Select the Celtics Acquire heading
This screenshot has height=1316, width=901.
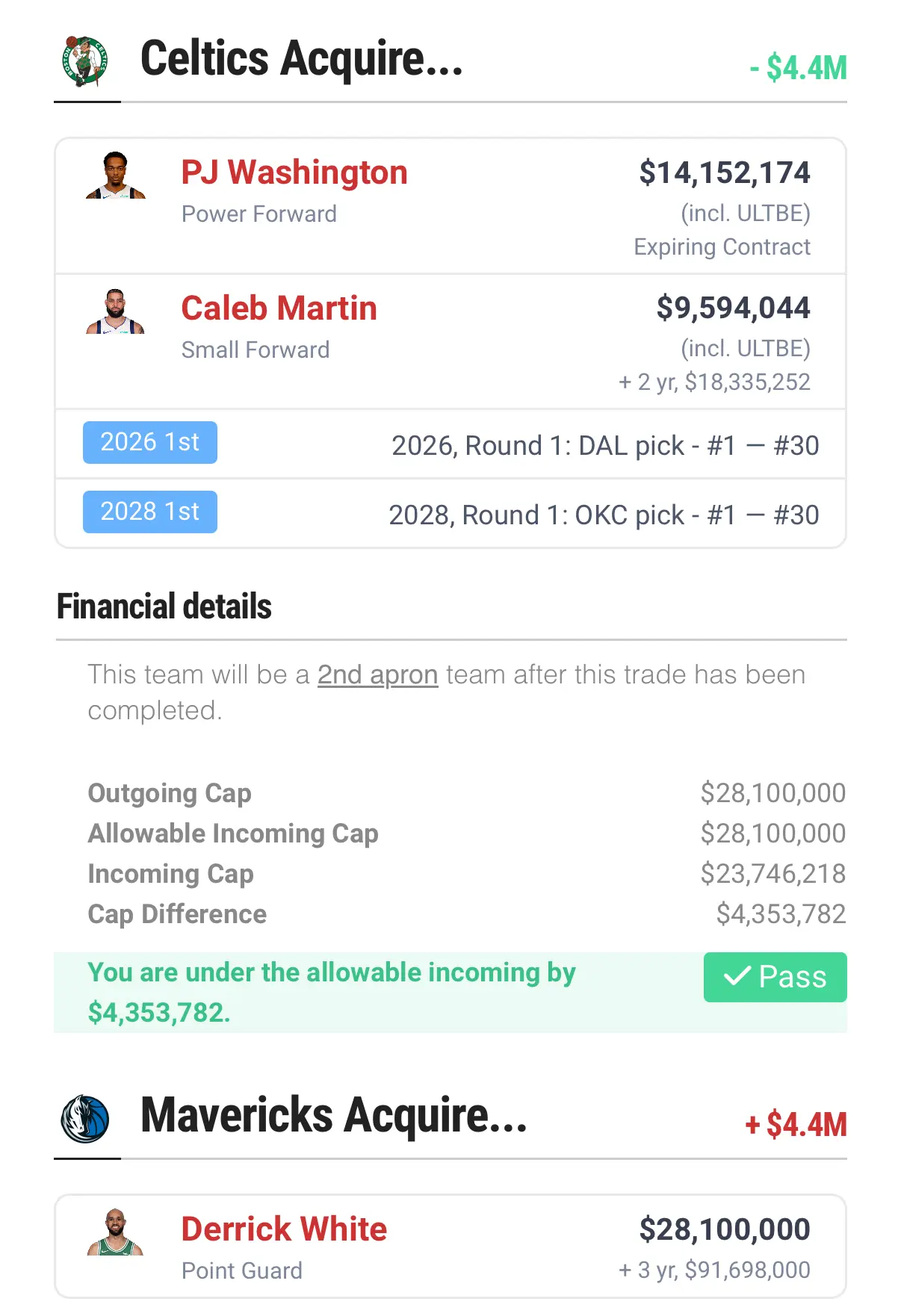click(302, 60)
